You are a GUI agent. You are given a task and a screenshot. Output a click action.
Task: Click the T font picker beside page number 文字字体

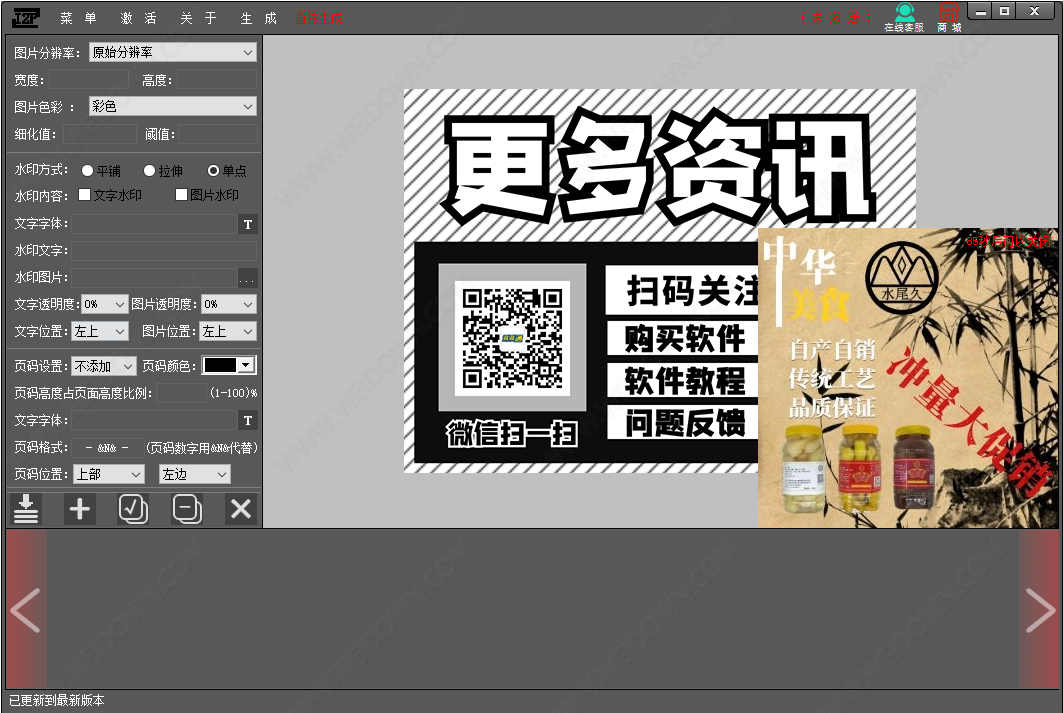tap(247, 421)
